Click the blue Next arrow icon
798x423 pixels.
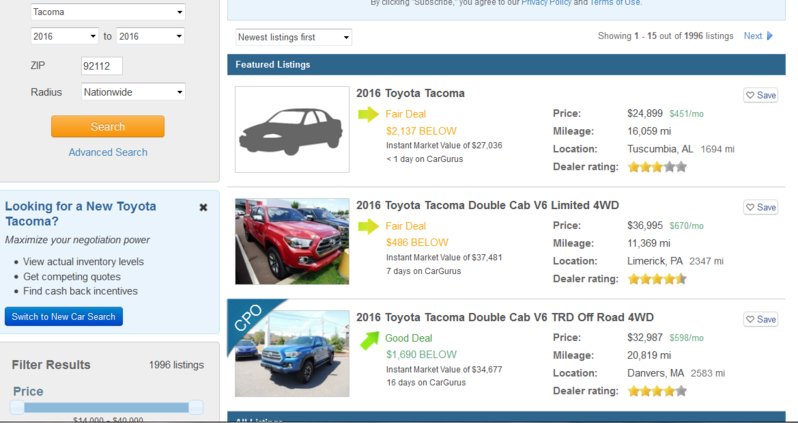point(770,36)
